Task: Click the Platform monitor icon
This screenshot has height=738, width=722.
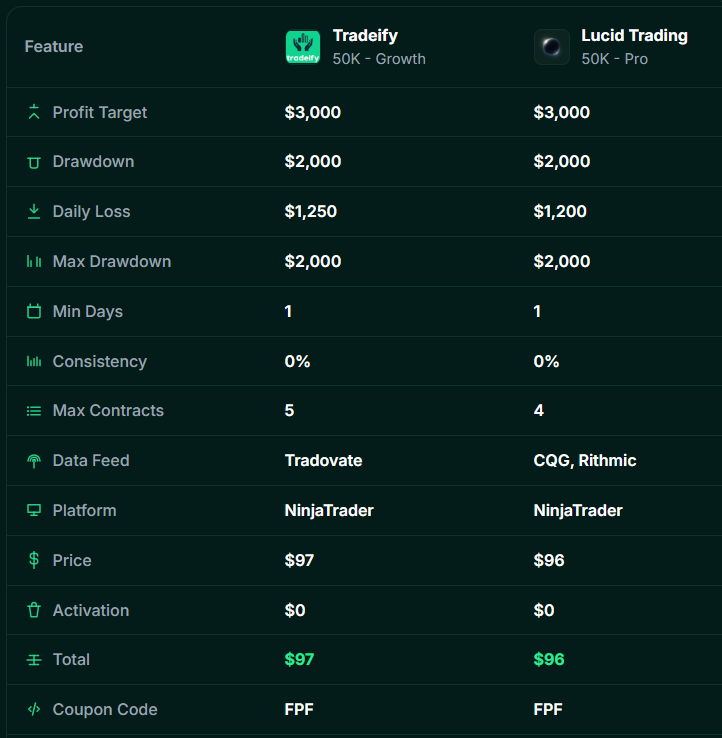Action: [x=34, y=510]
